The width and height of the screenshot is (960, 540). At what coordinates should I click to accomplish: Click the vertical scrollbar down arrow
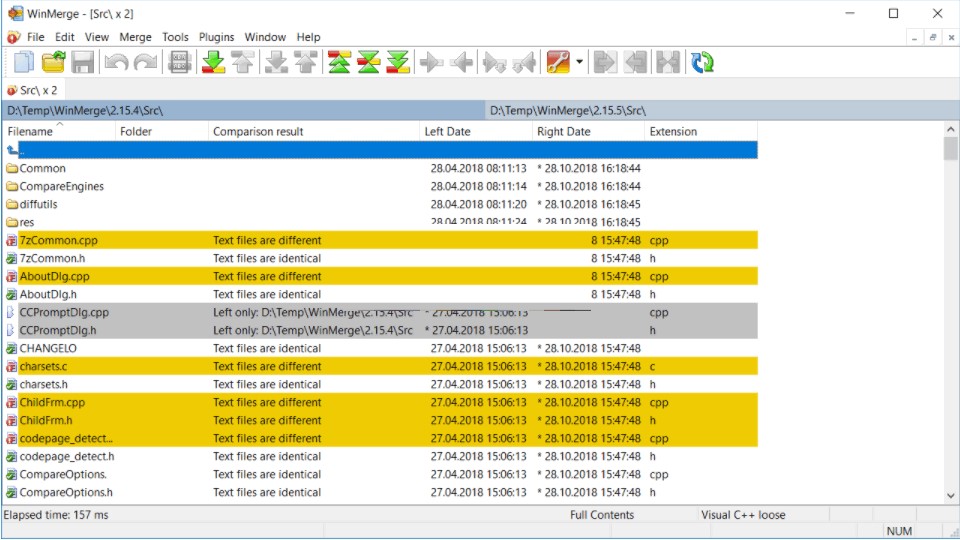coord(950,495)
